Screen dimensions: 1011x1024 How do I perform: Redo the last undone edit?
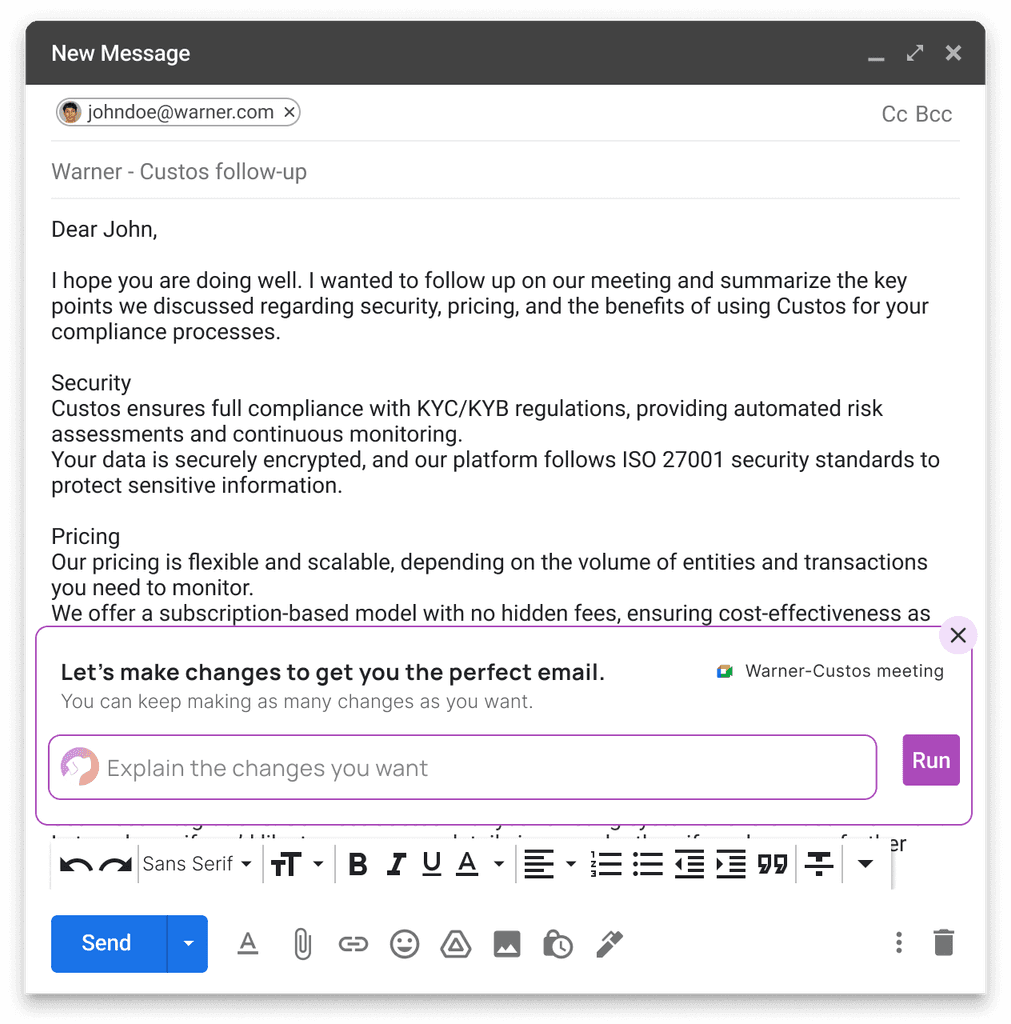pos(116,865)
